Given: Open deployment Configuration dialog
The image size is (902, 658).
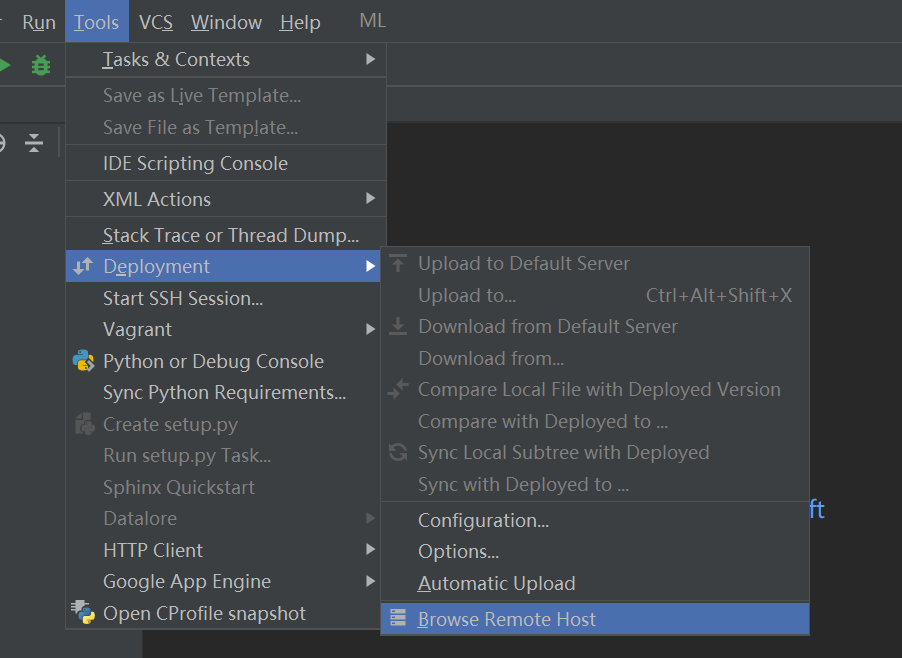Looking at the screenshot, I should pos(483,520).
